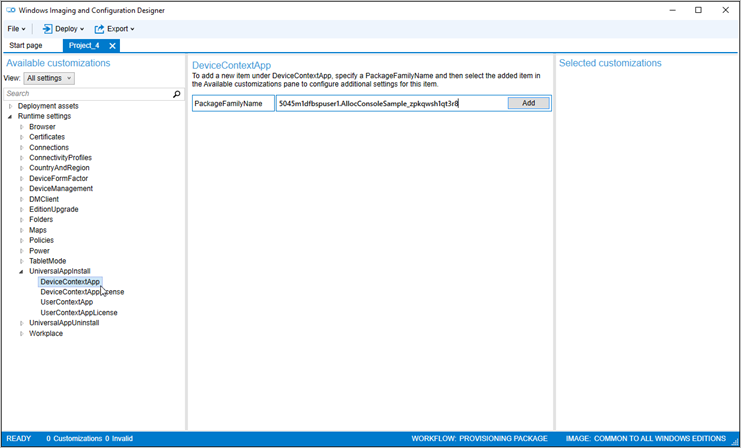Collapse the UniversalAppInstall node
The image size is (741, 448).
click(x=21, y=271)
